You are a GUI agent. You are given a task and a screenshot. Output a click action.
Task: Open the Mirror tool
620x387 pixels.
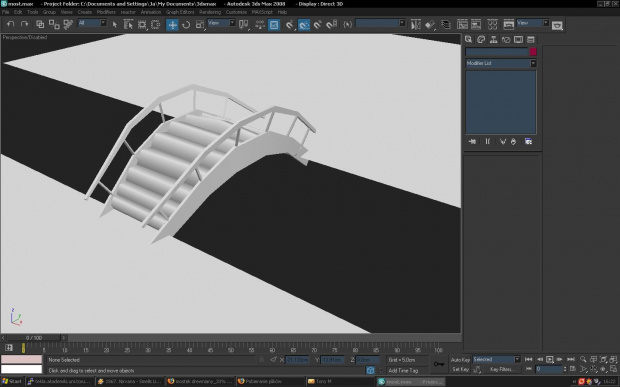pyautogui.click(x=416, y=25)
